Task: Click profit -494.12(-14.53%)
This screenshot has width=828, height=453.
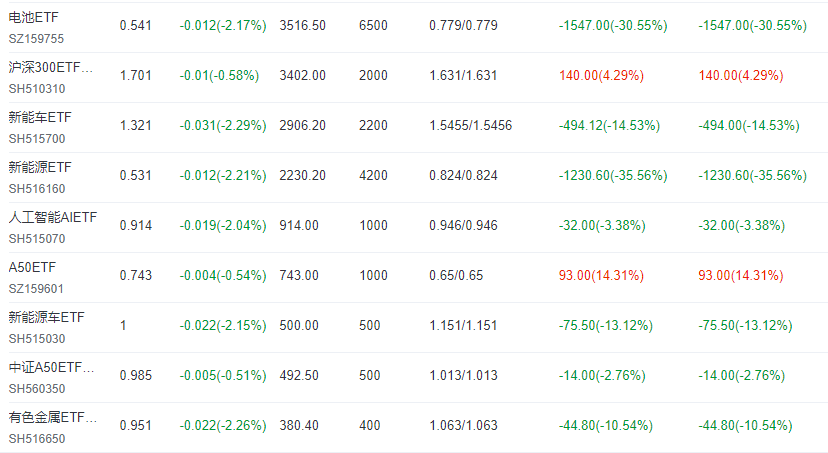Action: pos(609,126)
